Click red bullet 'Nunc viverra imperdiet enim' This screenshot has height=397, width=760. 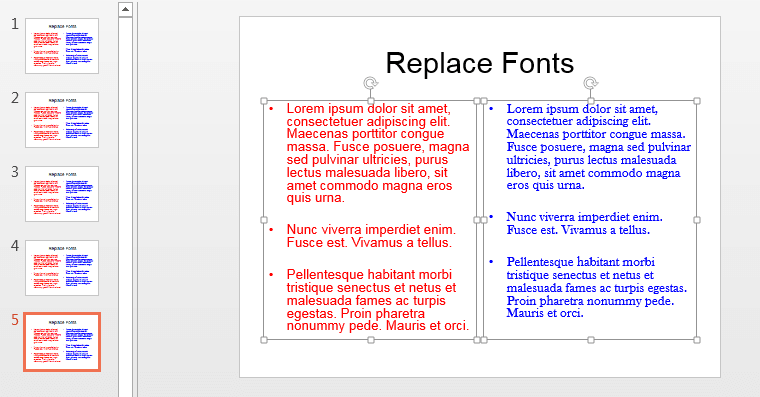tap(371, 236)
